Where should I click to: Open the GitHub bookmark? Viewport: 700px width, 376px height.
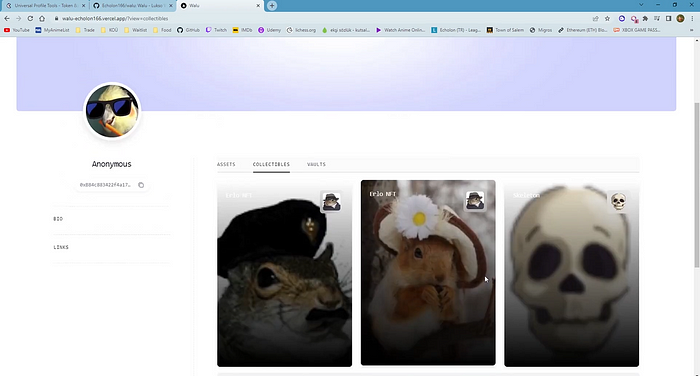[188, 30]
